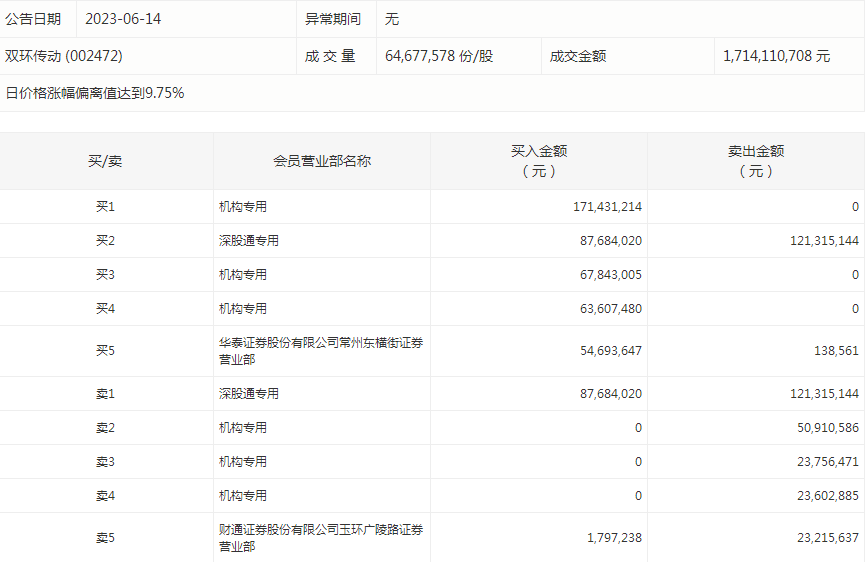Viewport: 868px width, 562px height.
Task: Open the 财通证券玉环广陵路证券营业部 entry
Action: pyautogui.click(x=320, y=538)
